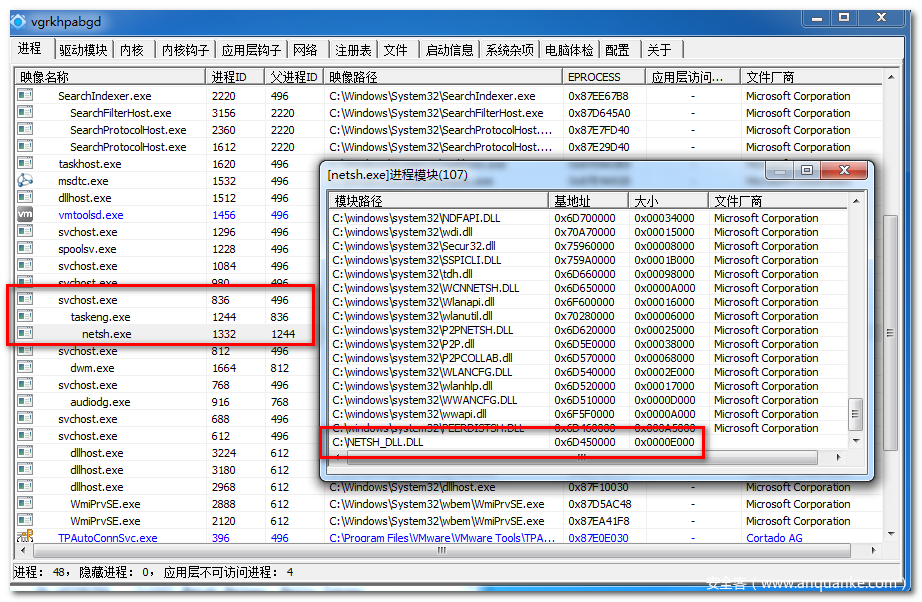Click the module list horizontal scrollbar
922x602 pixels.
580,457
